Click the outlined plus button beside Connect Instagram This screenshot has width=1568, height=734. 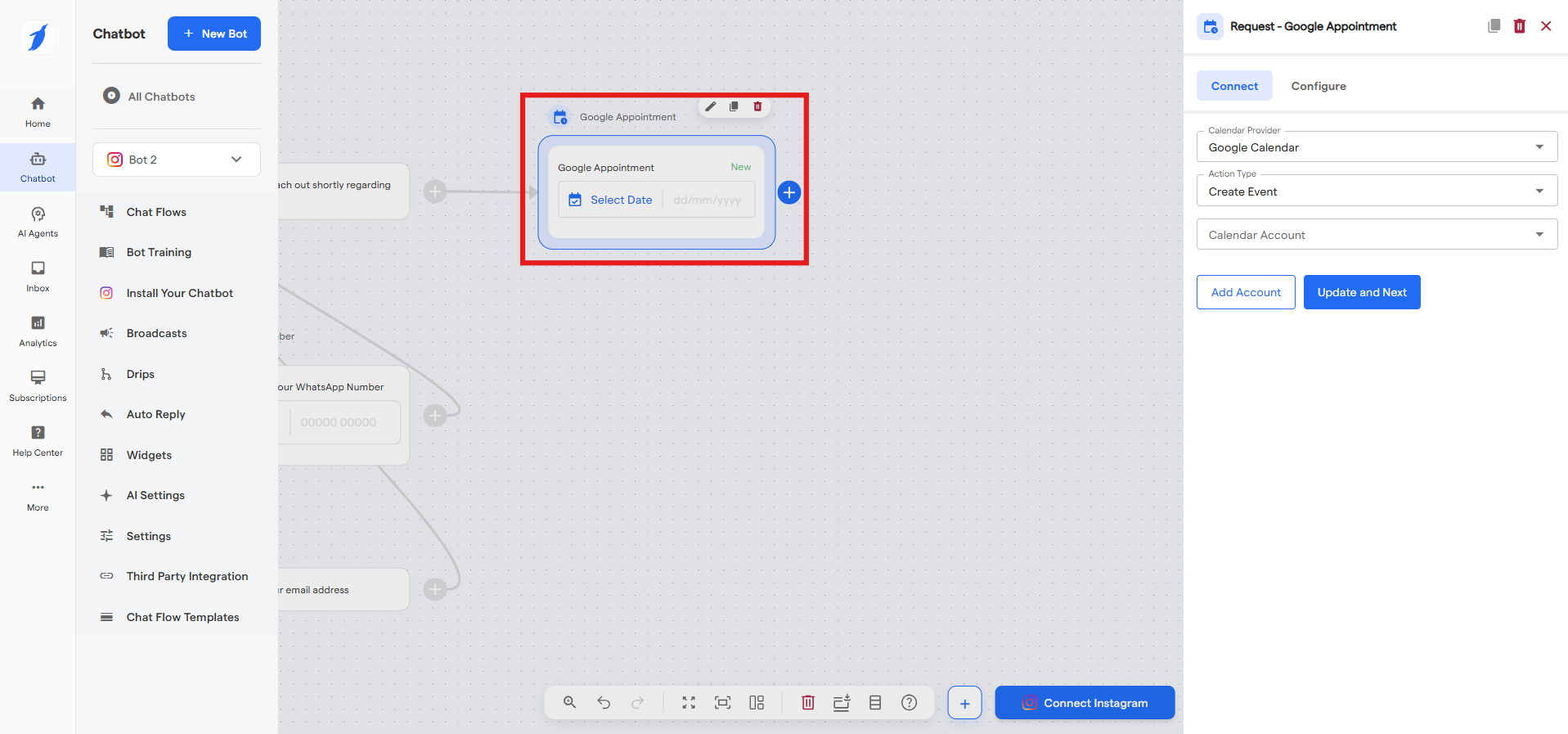[965, 703]
